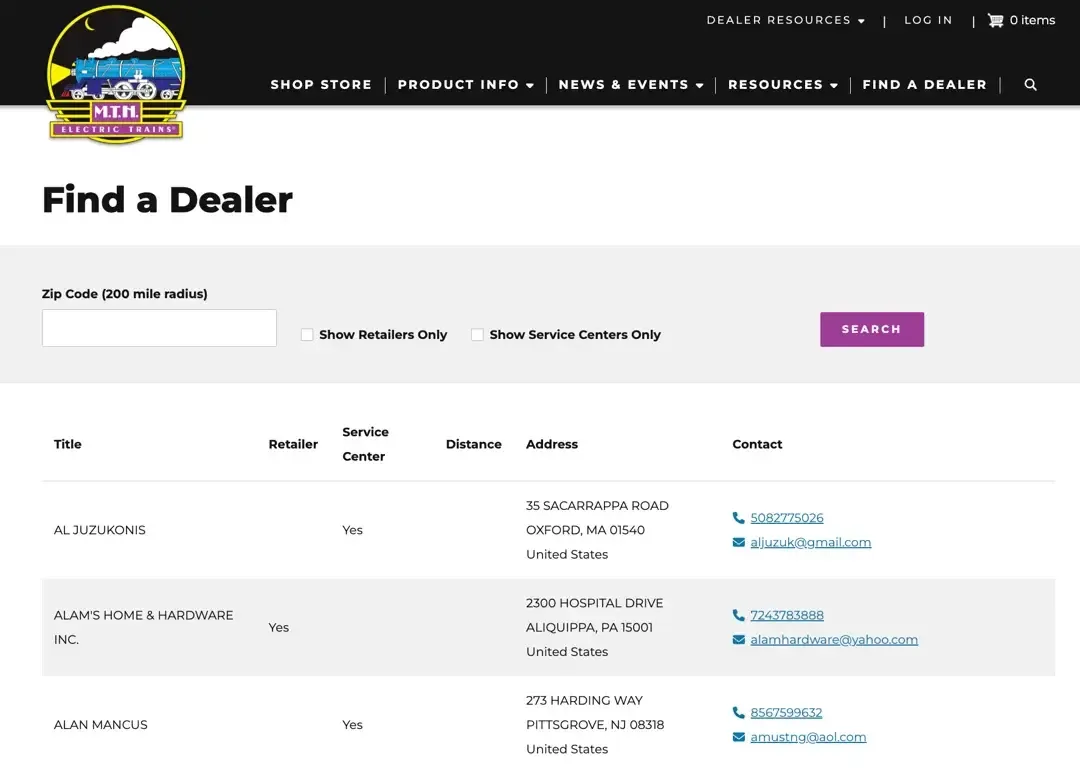Click phone icon next to 8567599632
Image resolution: width=1080 pixels, height=768 pixels.
pos(738,712)
